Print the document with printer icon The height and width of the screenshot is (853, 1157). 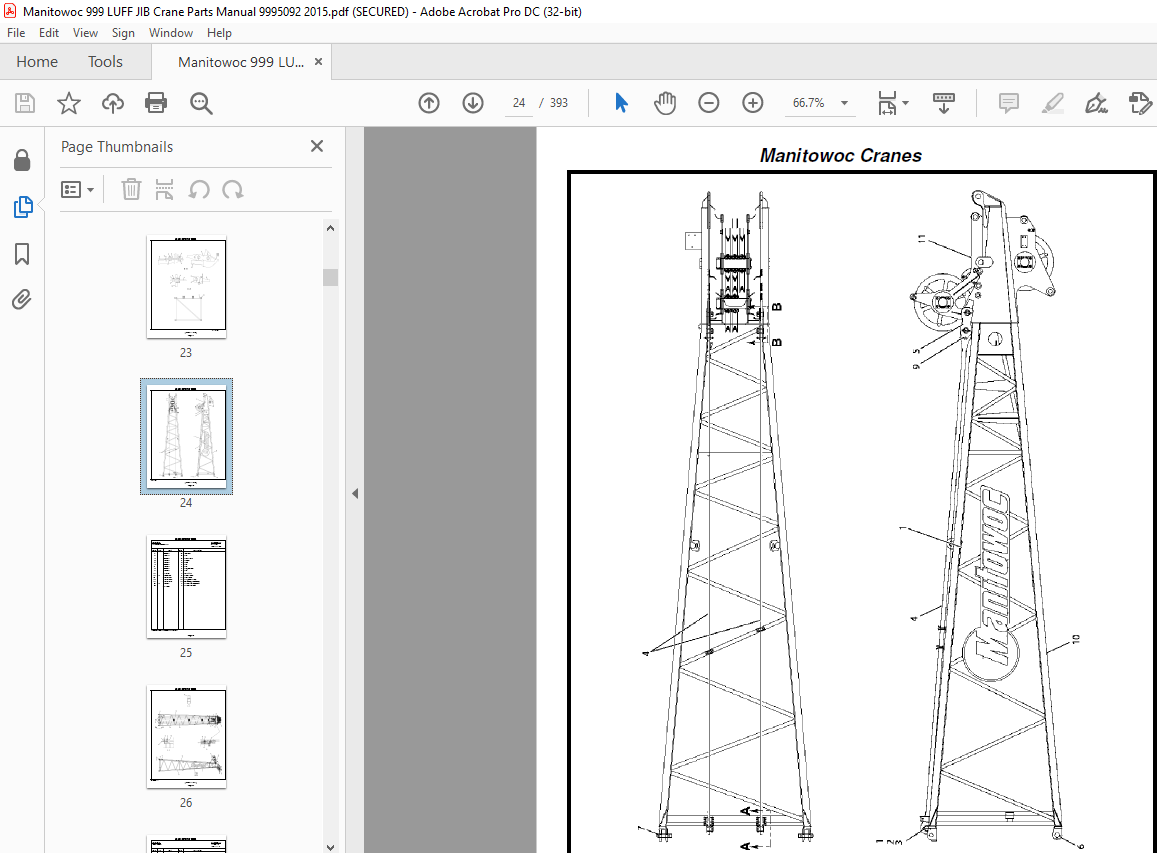click(x=156, y=103)
